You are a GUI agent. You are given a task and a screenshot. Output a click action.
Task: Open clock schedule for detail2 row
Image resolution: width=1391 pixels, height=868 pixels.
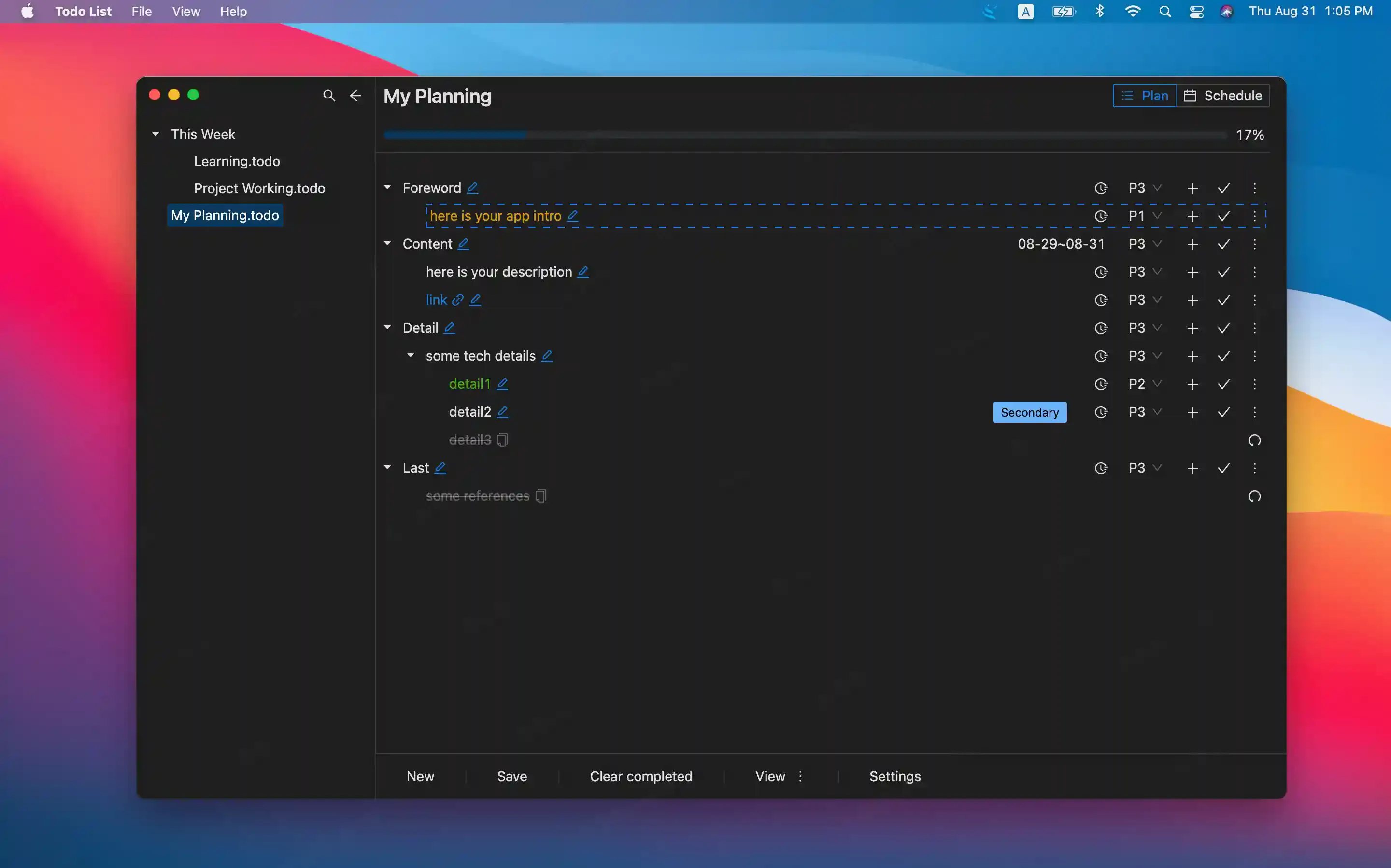[x=1101, y=412]
